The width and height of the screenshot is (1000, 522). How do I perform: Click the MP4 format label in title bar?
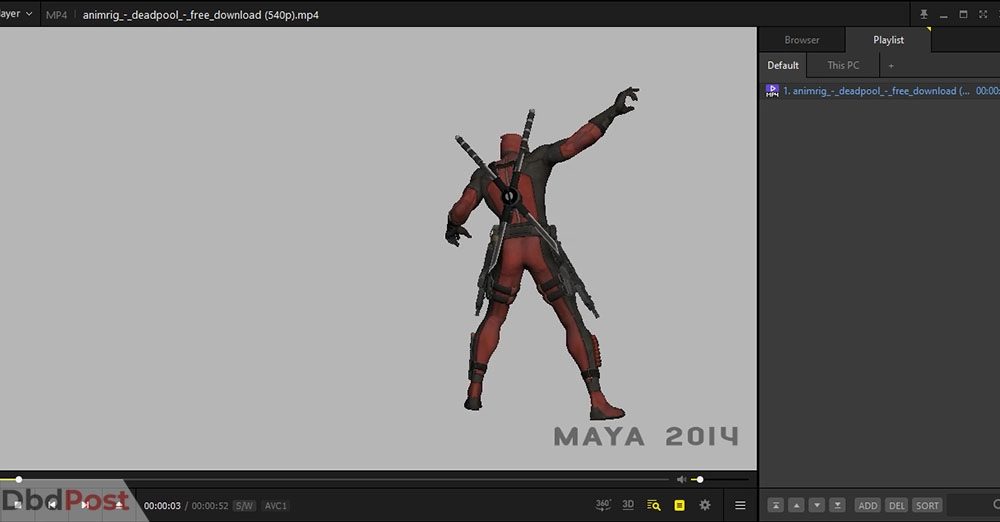click(x=56, y=15)
